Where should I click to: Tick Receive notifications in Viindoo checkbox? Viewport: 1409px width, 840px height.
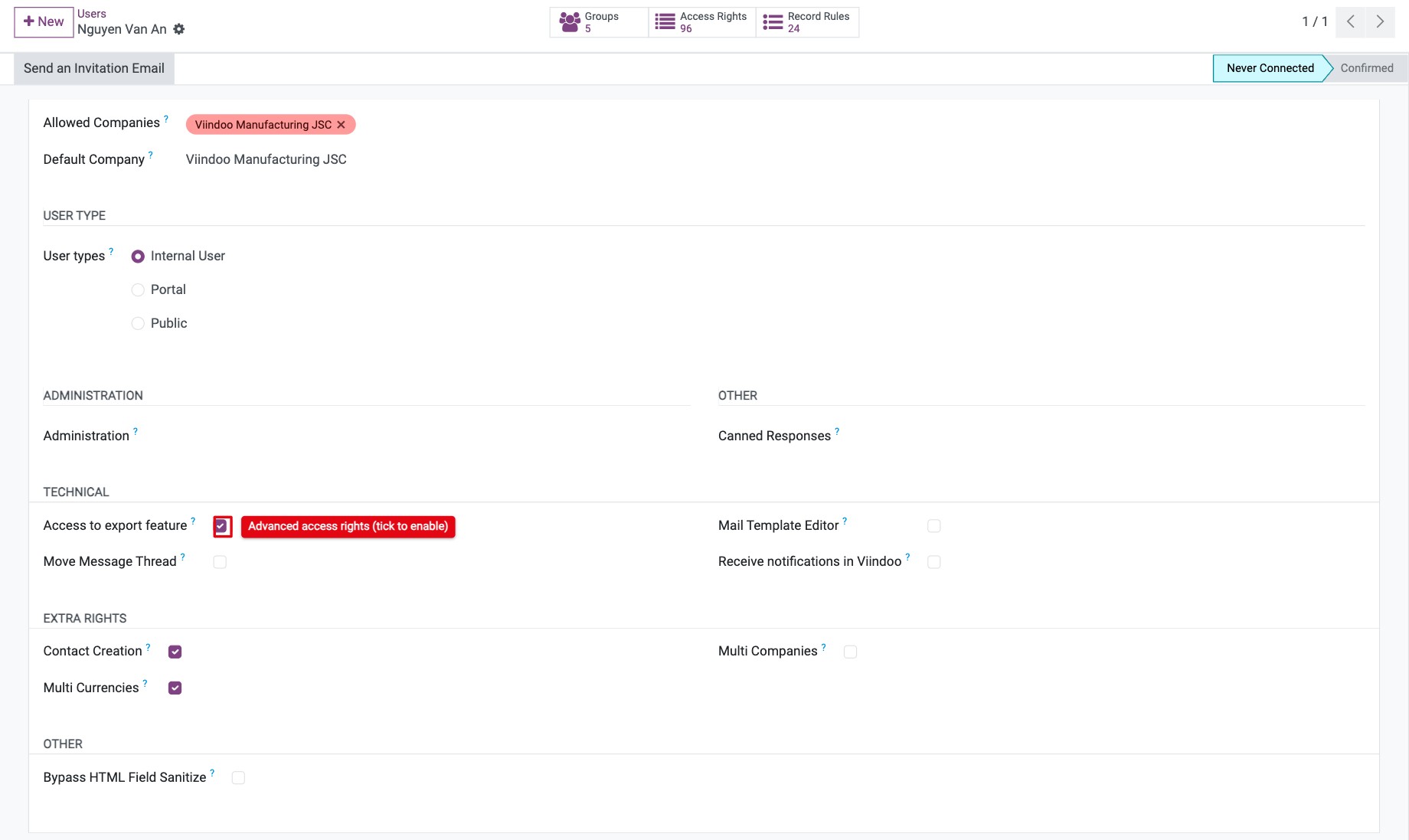[x=934, y=562]
